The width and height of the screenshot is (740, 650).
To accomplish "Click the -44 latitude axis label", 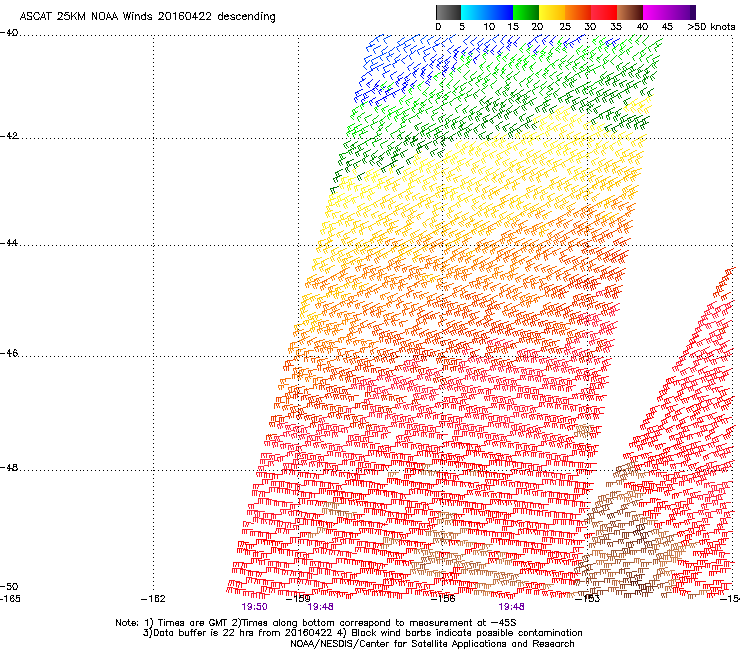I will [x=9, y=243].
